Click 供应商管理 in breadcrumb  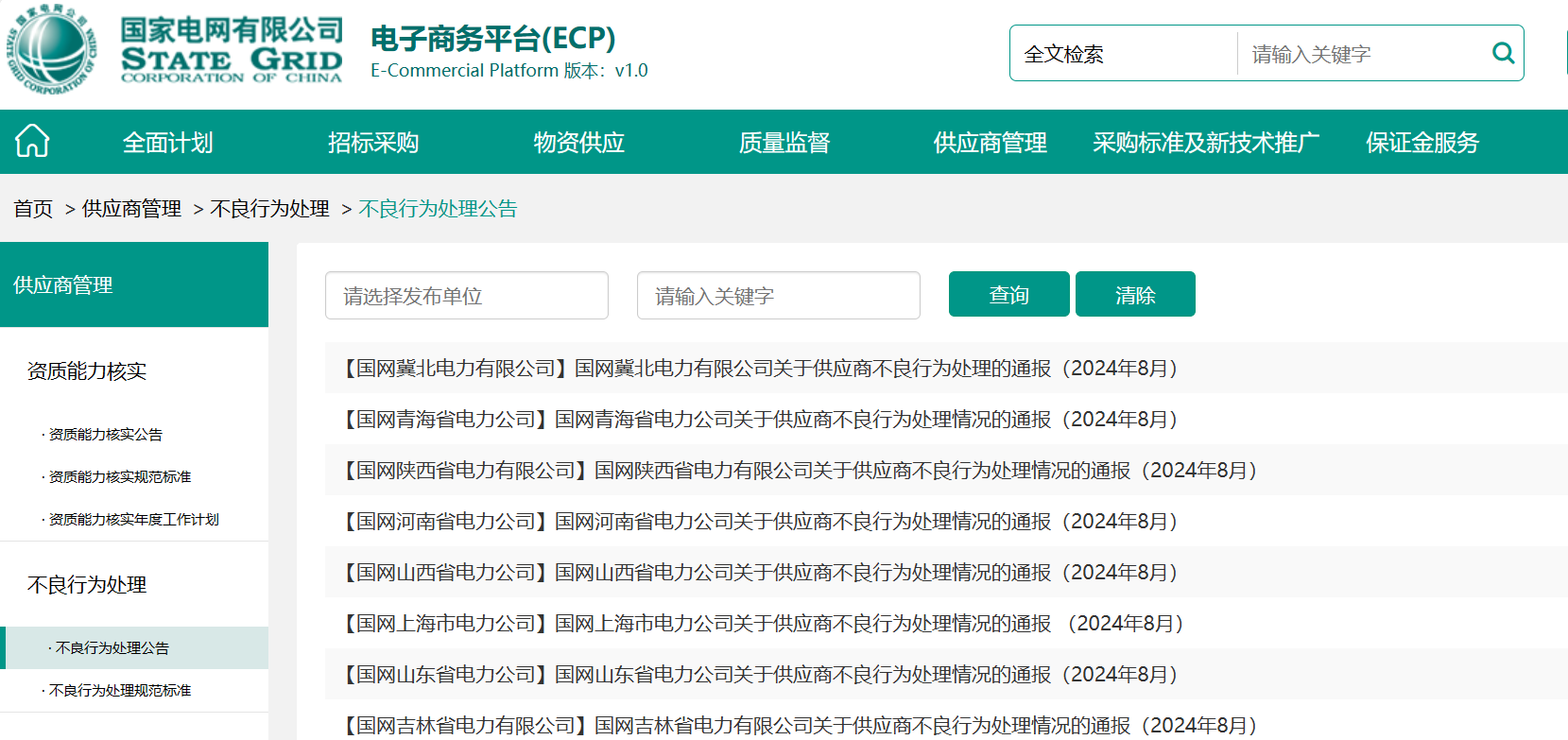point(131,209)
